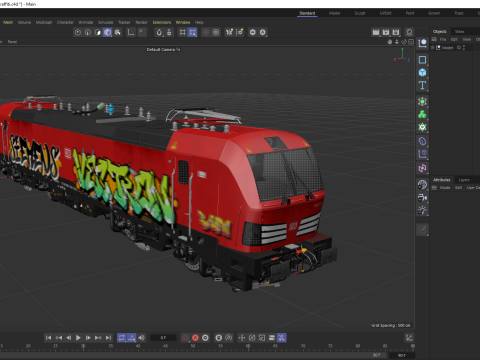This screenshot has height=360, width=480.
Task: Step to the next frame
Action: coord(88,338)
